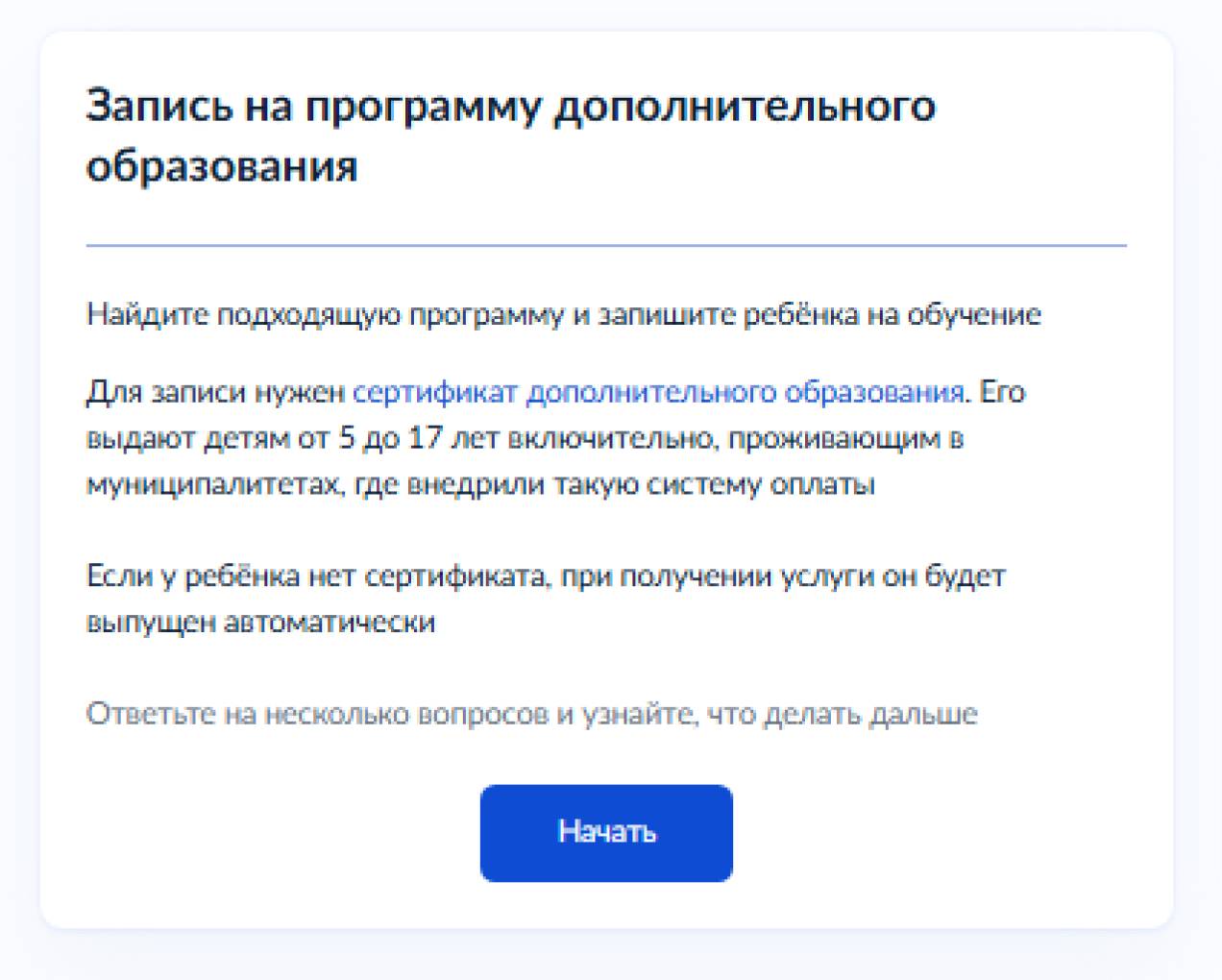Click the horizontal divider line under the heading
The image size is (1222, 980).
[606, 246]
